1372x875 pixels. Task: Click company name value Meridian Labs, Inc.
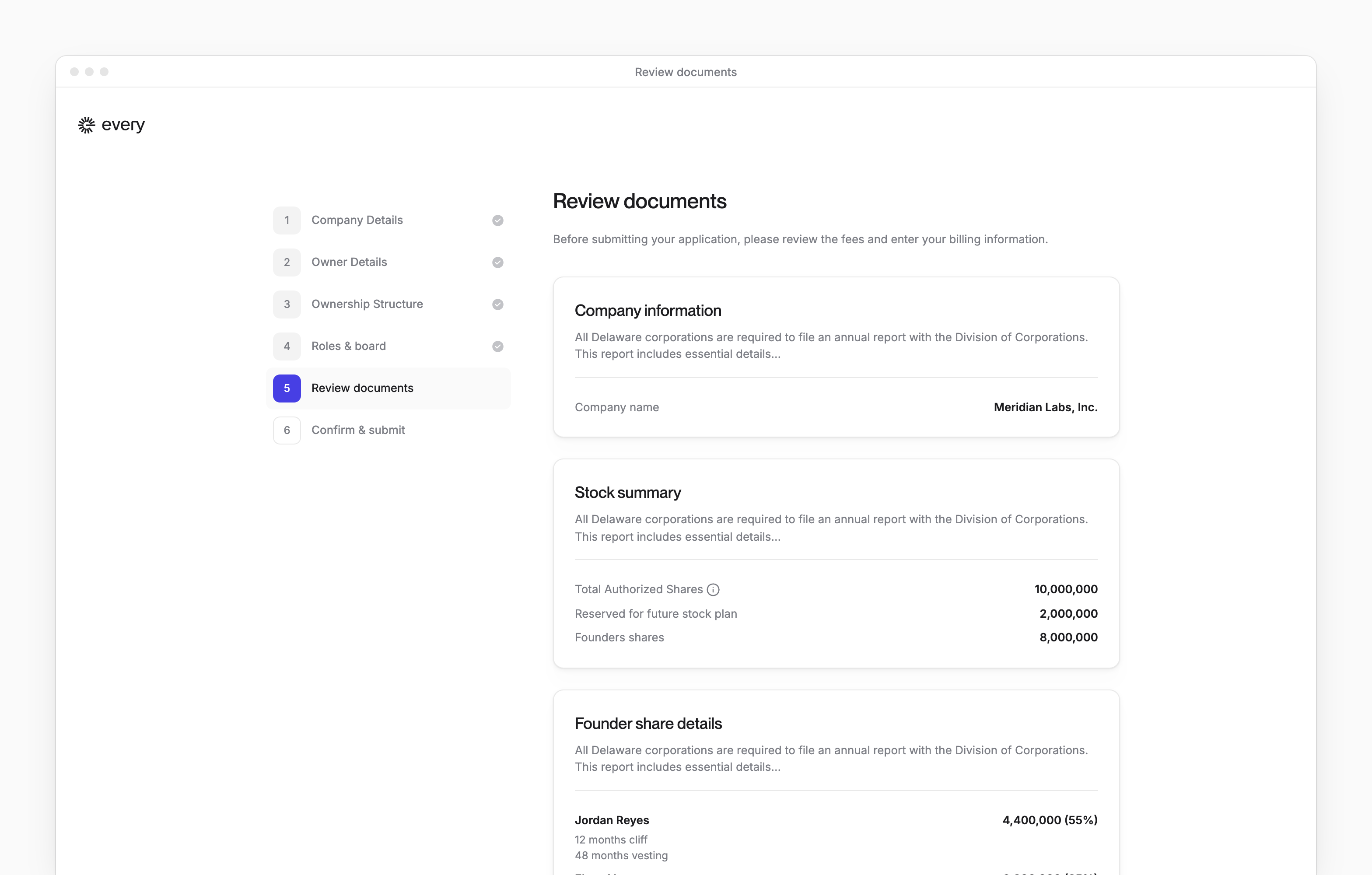coord(1046,407)
